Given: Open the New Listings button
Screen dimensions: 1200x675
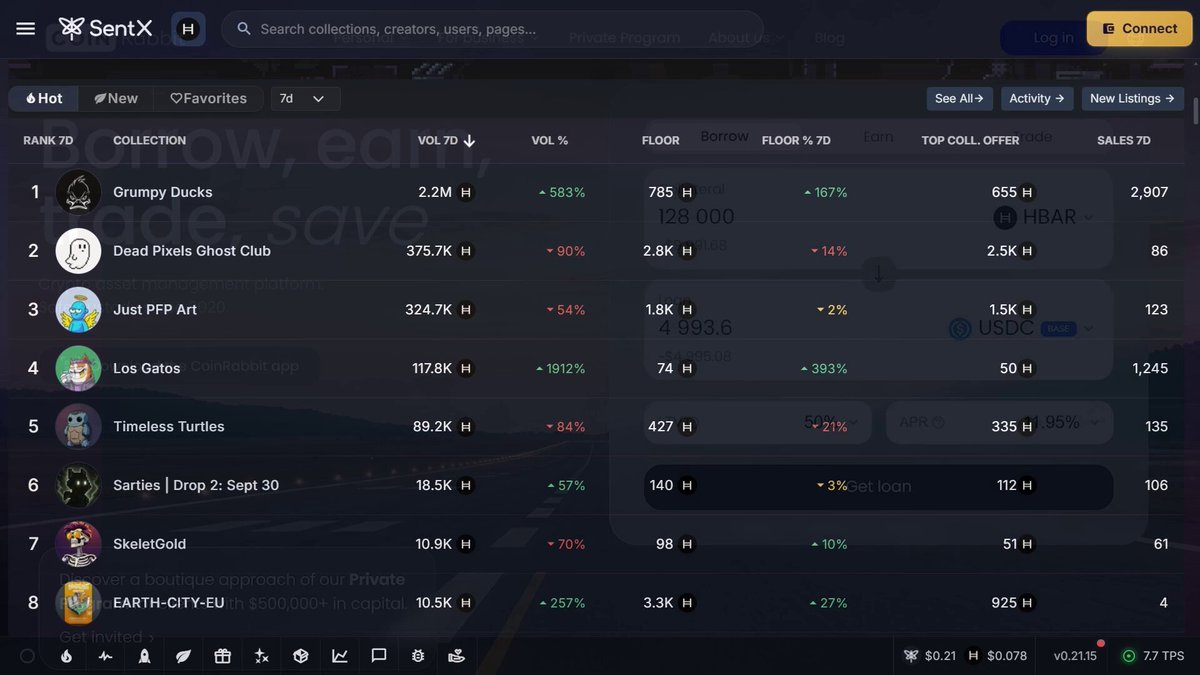Looking at the screenshot, I should tap(1132, 99).
